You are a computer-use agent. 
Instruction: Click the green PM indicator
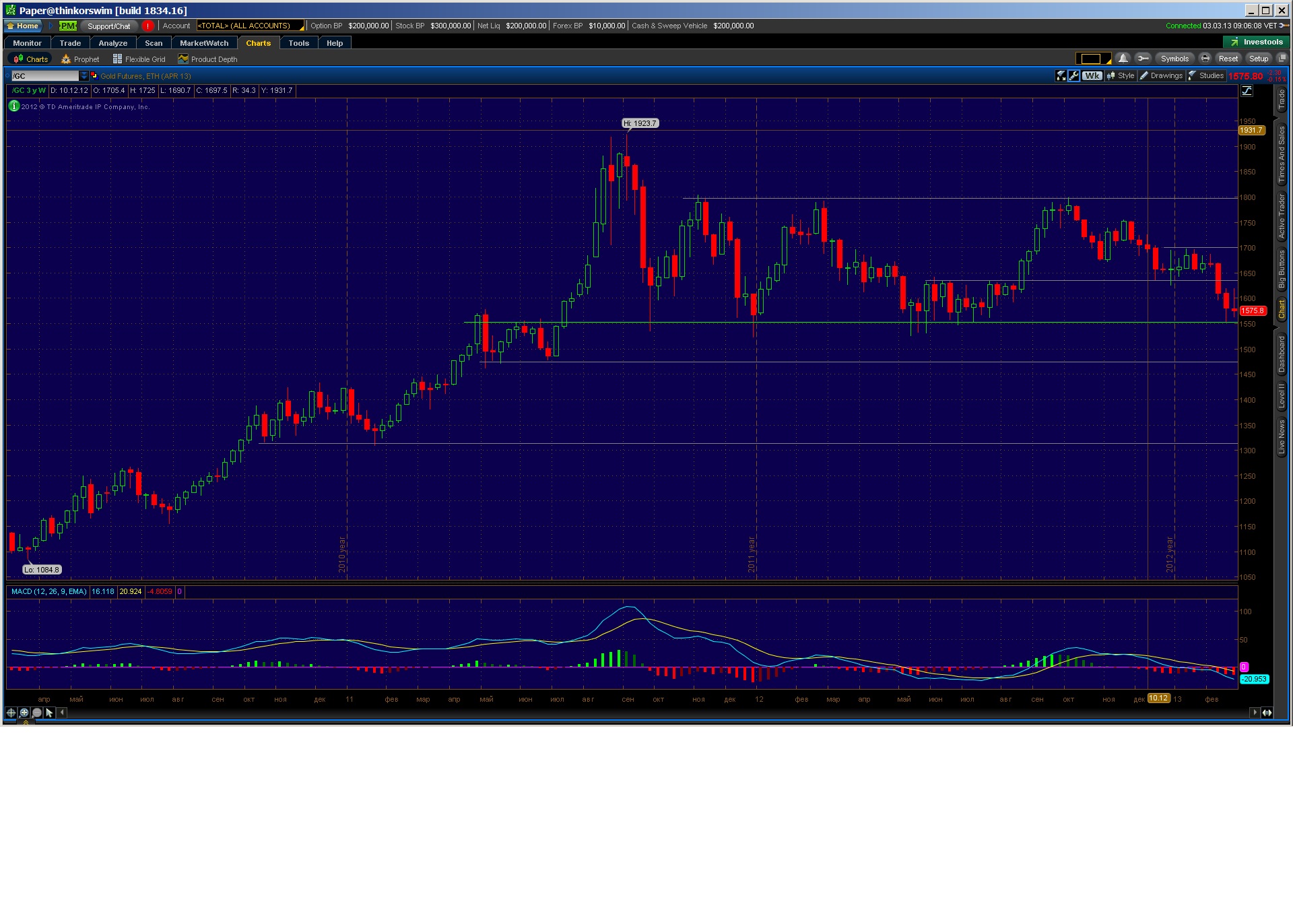67,26
